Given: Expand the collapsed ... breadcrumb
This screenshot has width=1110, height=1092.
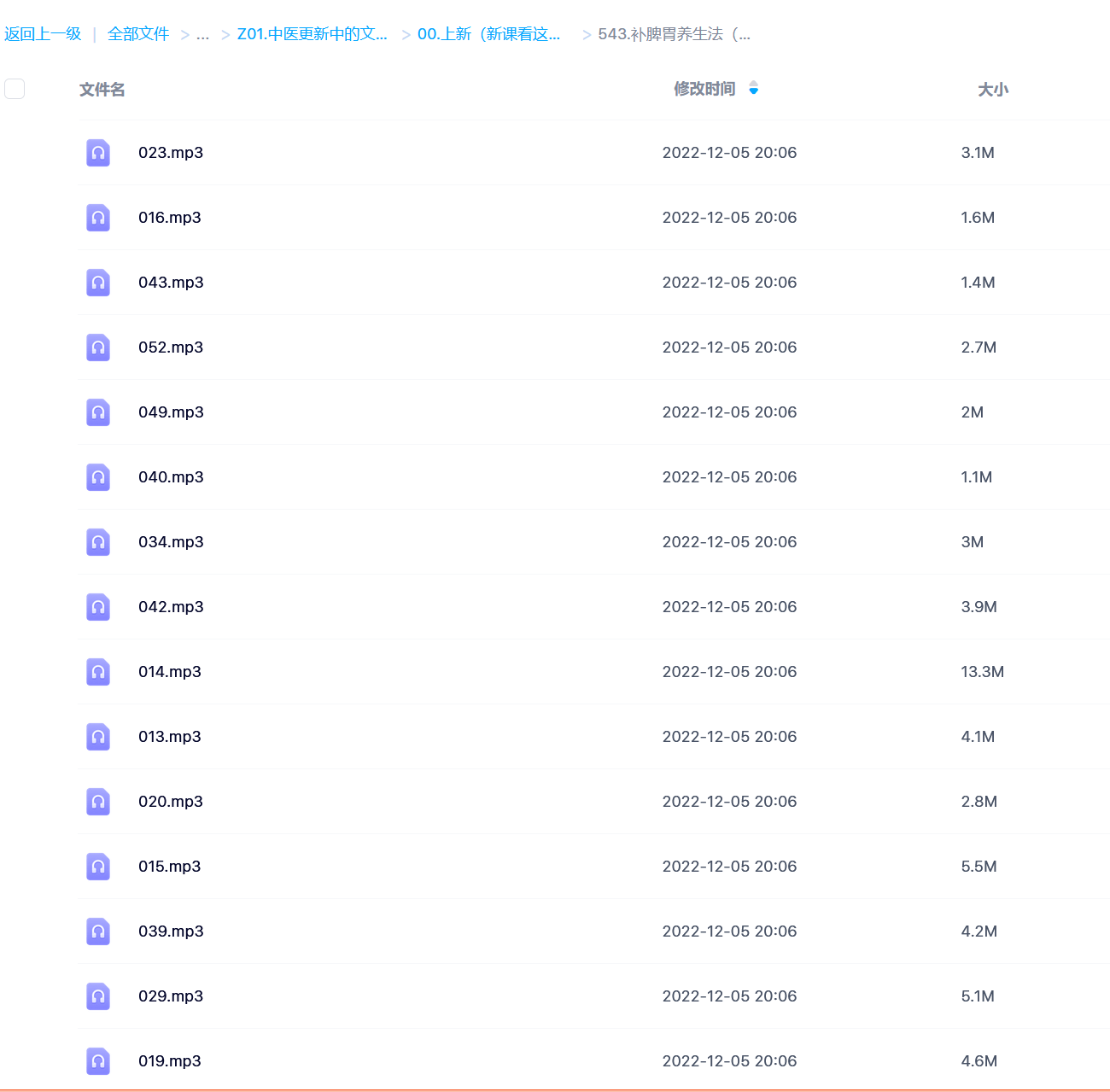Looking at the screenshot, I should (202, 34).
